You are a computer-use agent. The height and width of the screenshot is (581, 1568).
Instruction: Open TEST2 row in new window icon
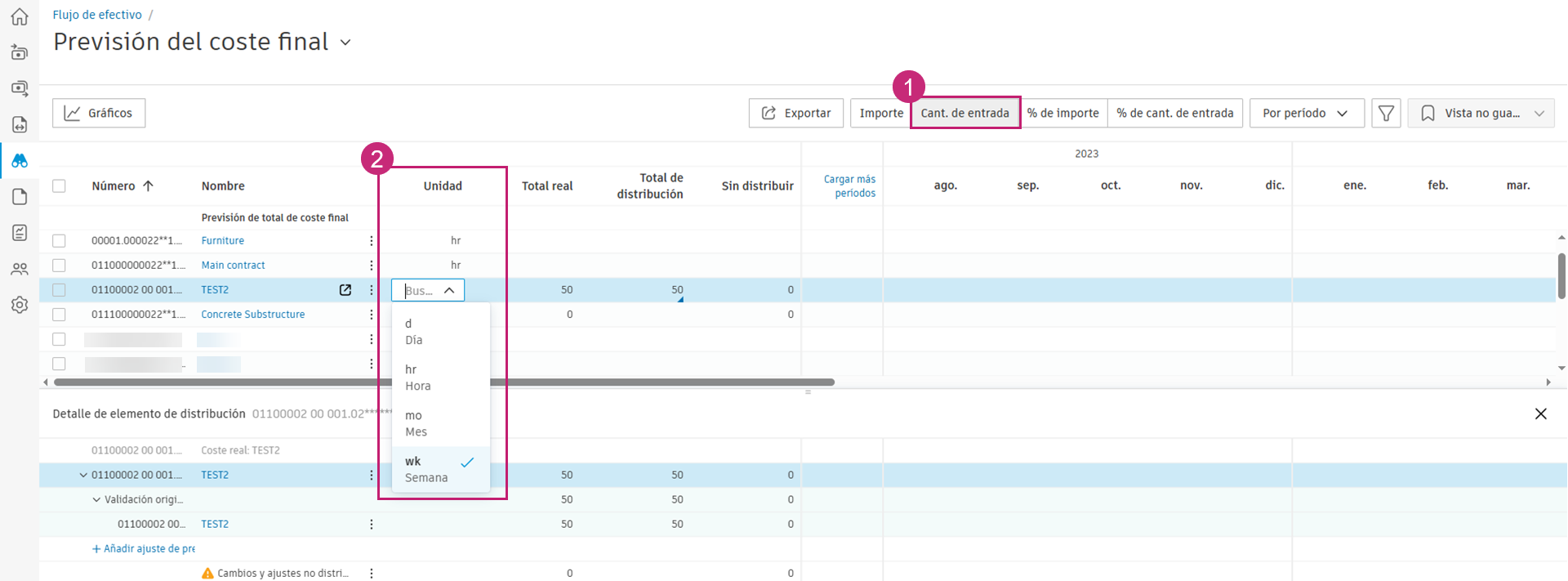click(345, 290)
